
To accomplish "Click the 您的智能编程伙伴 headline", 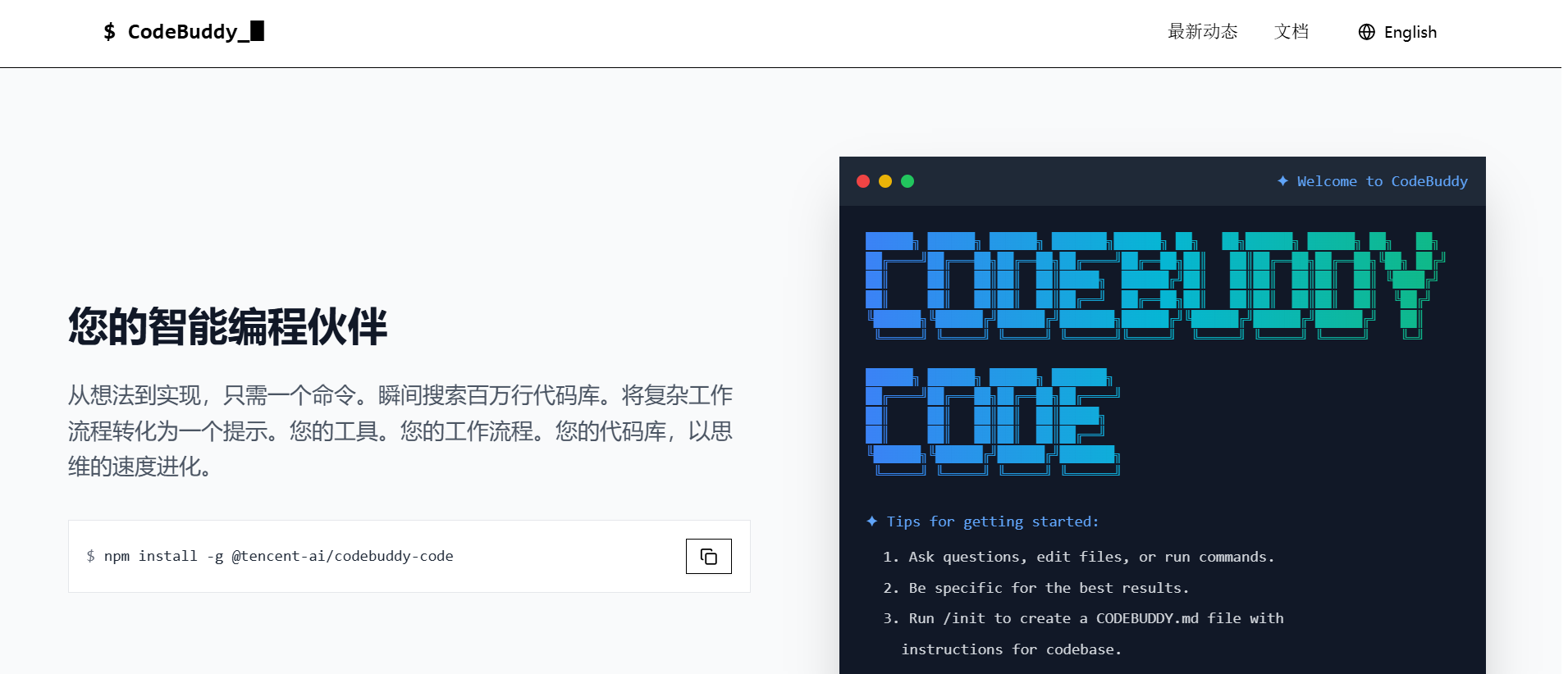I will [227, 326].
